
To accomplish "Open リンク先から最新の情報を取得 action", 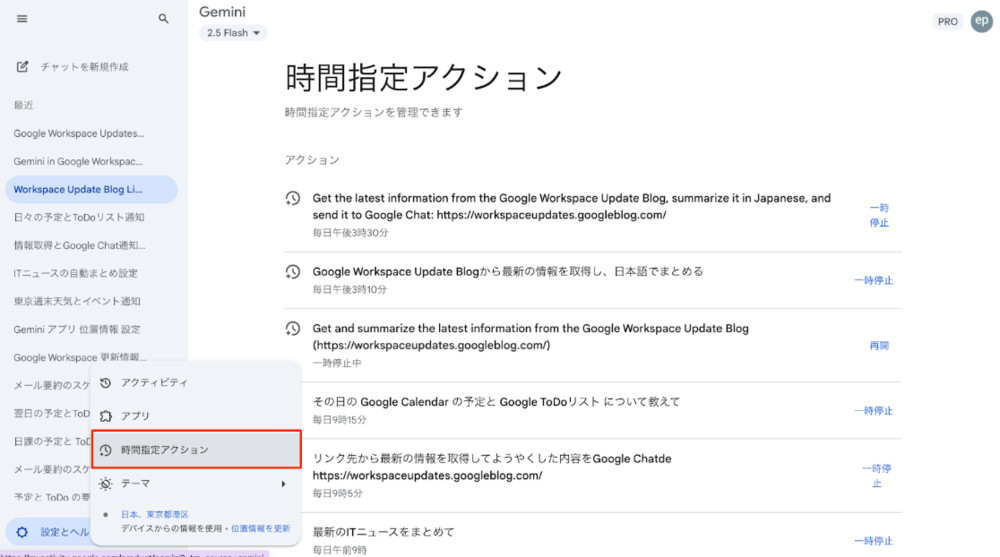I will (x=492, y=467).
